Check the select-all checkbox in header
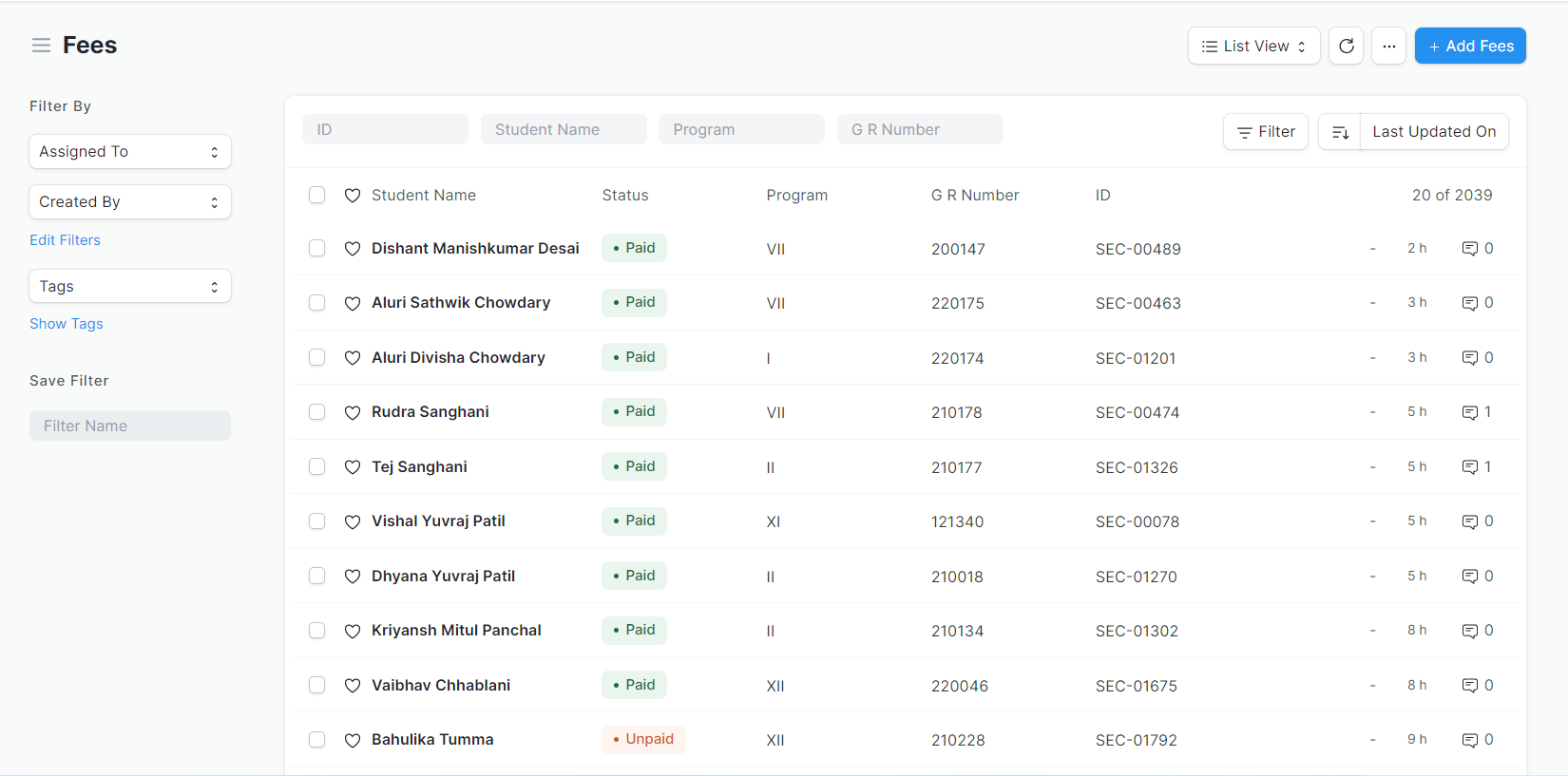Viewport: 1568px width, 776px height. click(x=317, y=195)
